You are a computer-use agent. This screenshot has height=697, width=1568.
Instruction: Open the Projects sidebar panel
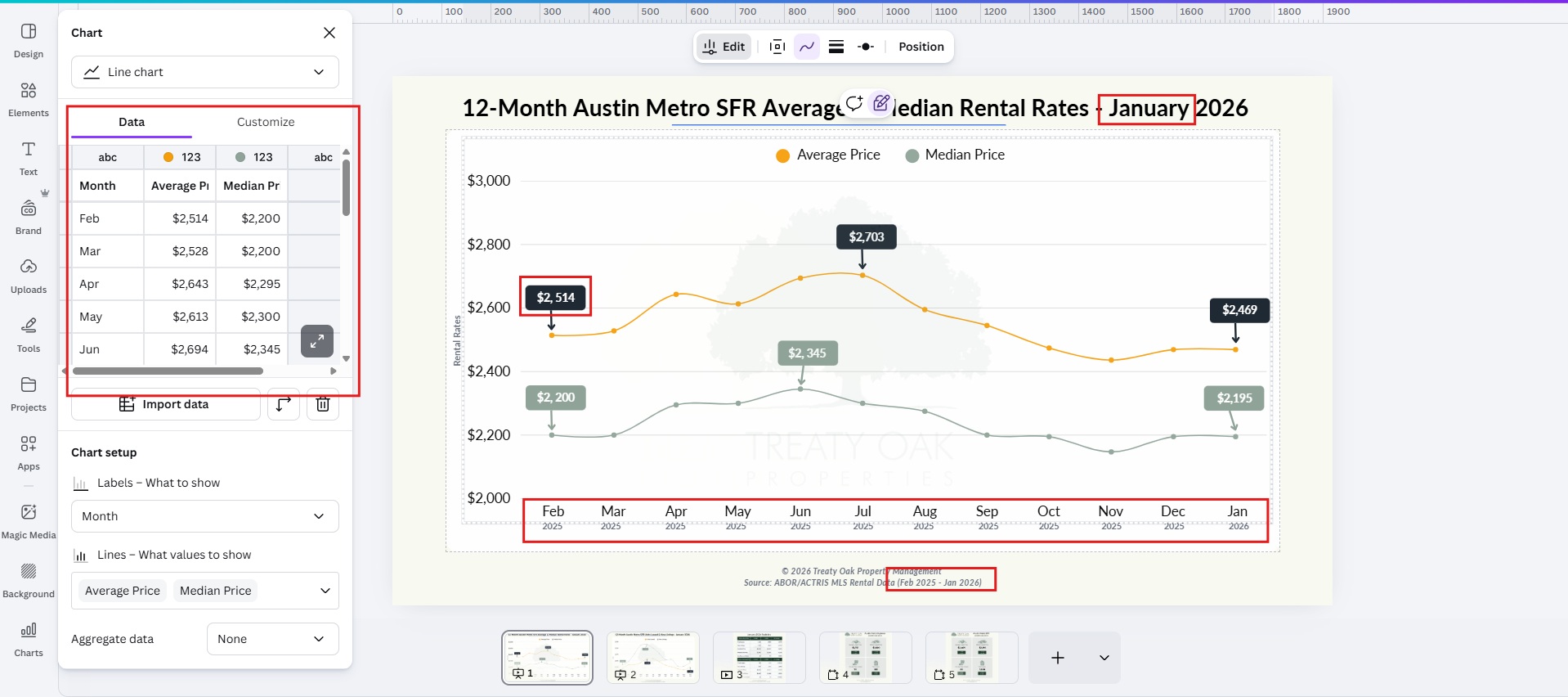pos(29,393)
